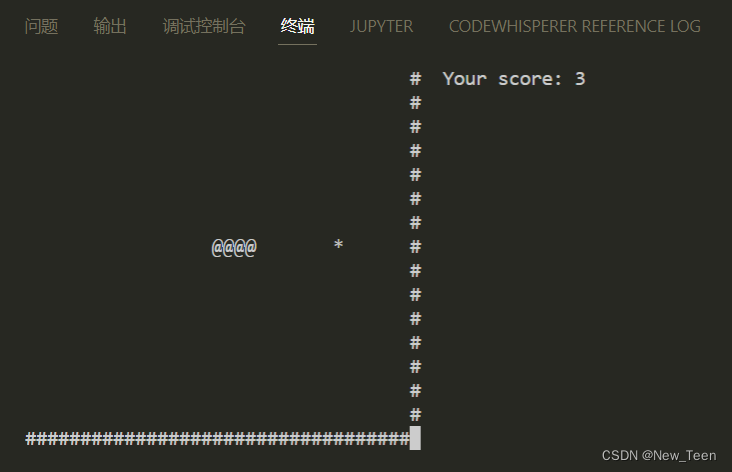732x472 pixels.
Task: Switch to the JUPYTER tab
Action: click(381, 26)
